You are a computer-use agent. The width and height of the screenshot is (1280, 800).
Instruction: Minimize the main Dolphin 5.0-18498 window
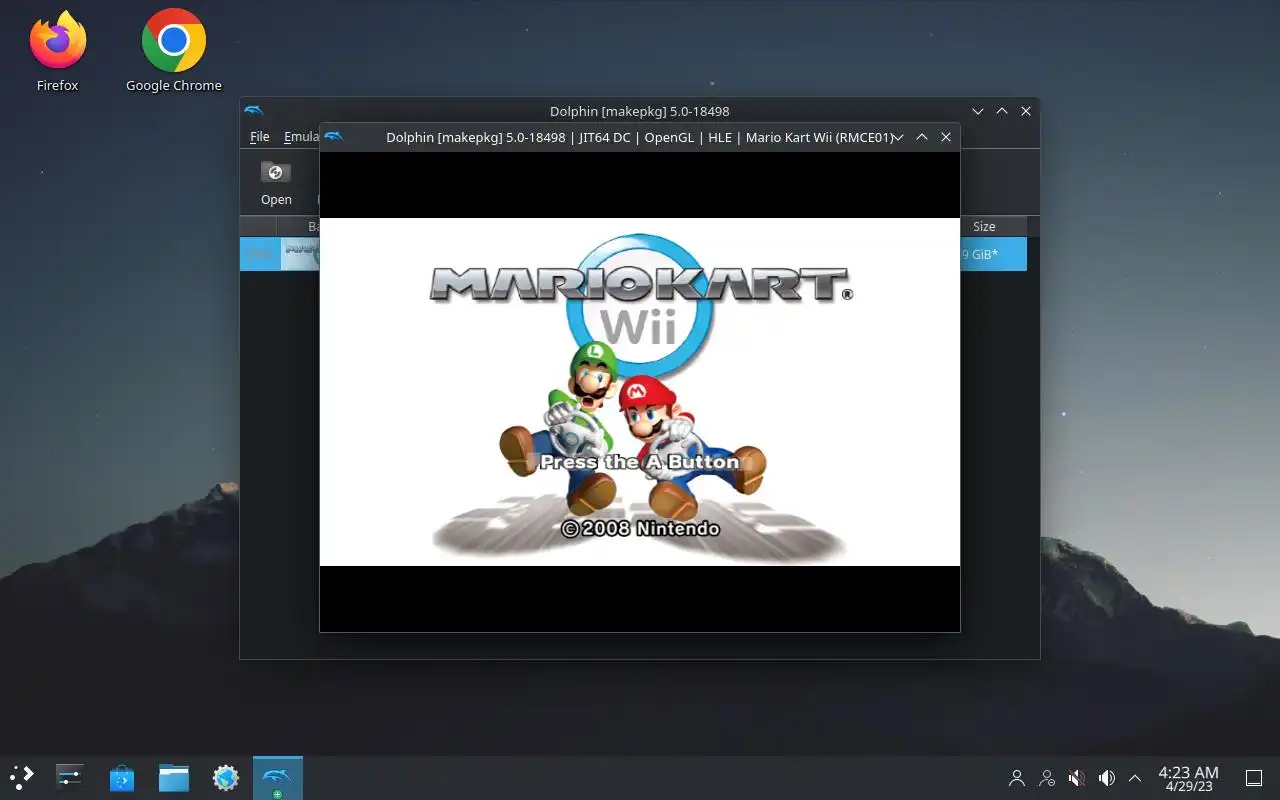978,111
